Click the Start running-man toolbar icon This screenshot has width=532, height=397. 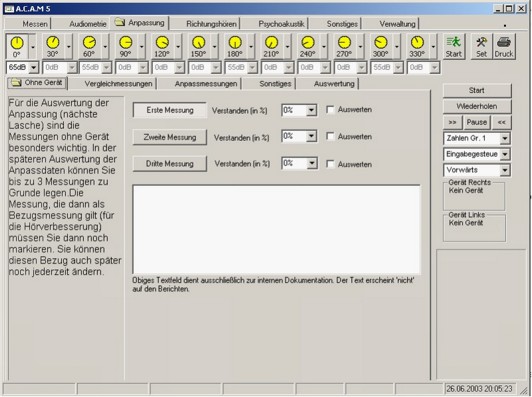tap(454, 46)
